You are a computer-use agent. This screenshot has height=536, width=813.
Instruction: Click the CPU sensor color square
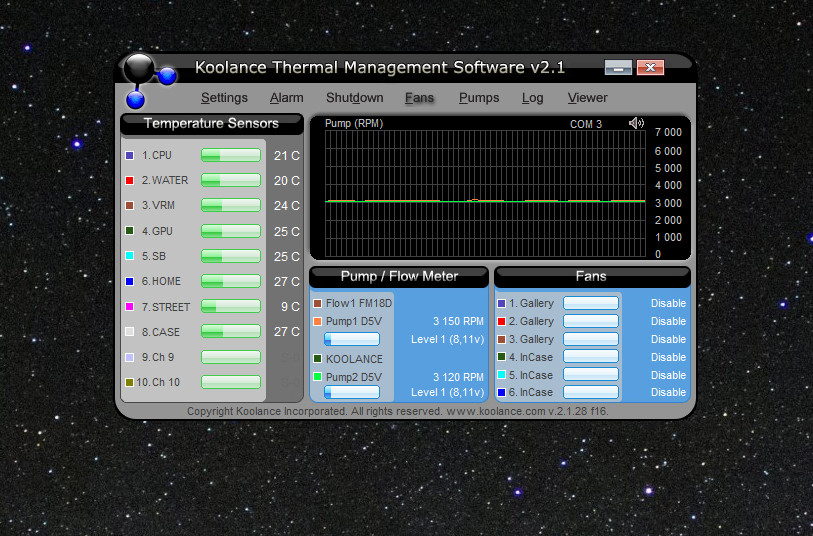coord(130,156)
